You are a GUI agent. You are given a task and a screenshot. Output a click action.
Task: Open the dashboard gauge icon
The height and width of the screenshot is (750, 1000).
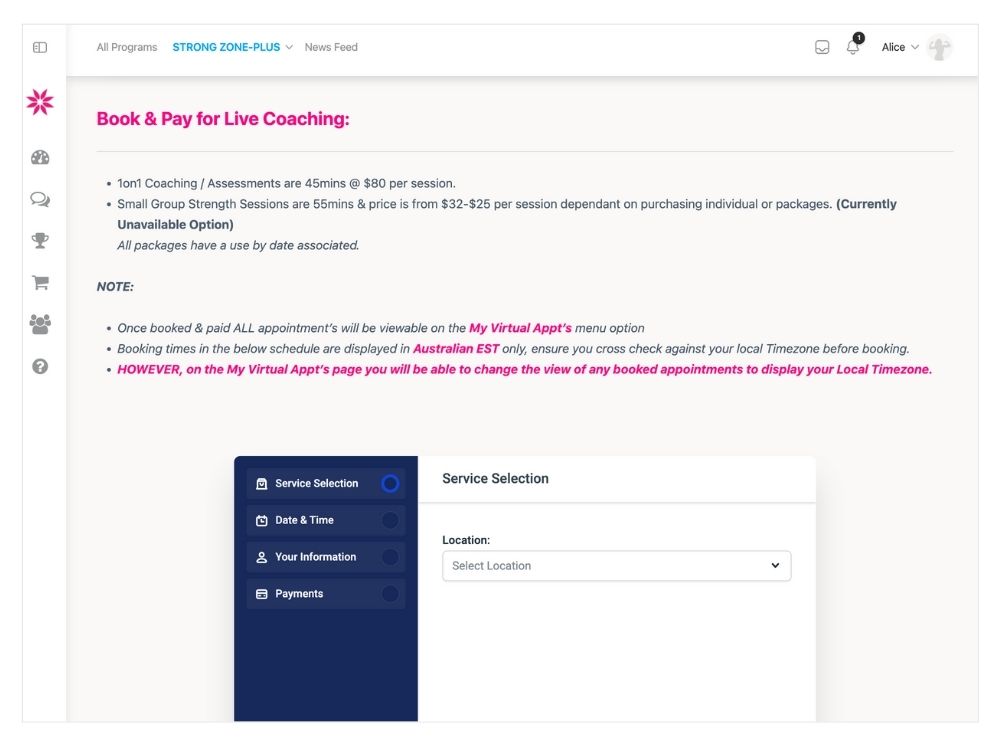(x=40, y=157)
